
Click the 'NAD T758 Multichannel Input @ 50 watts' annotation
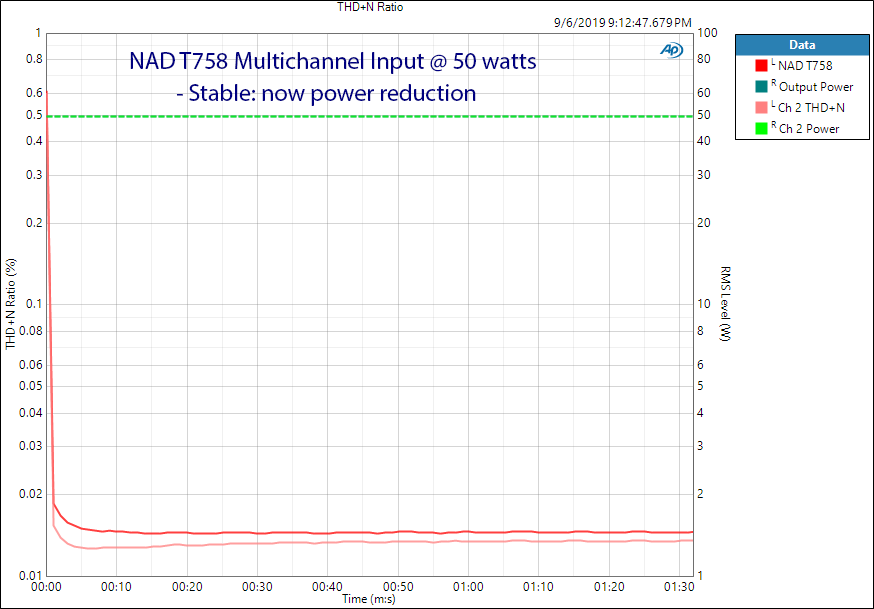(x=333, y=61)
